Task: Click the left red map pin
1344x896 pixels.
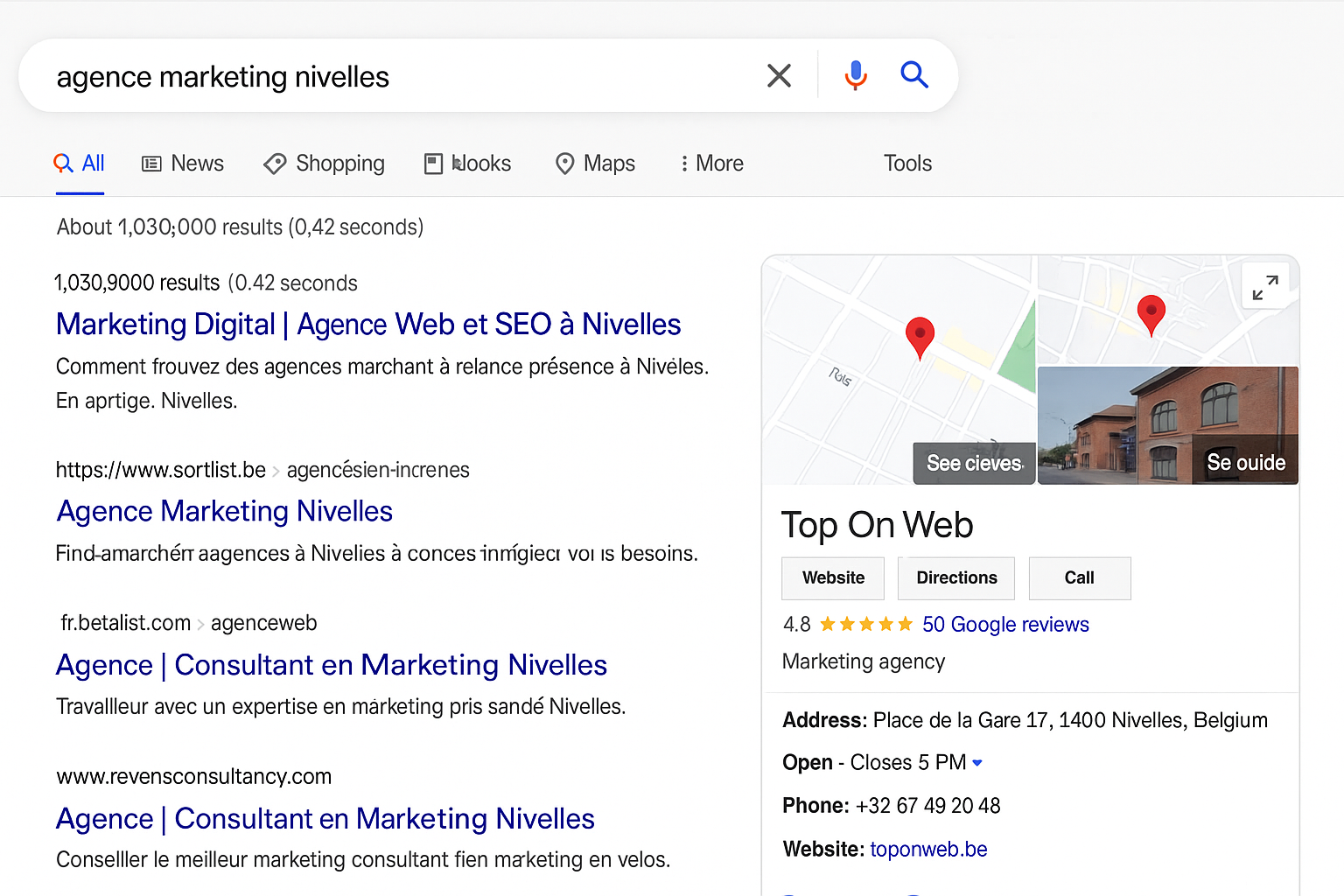Action: 920,336
